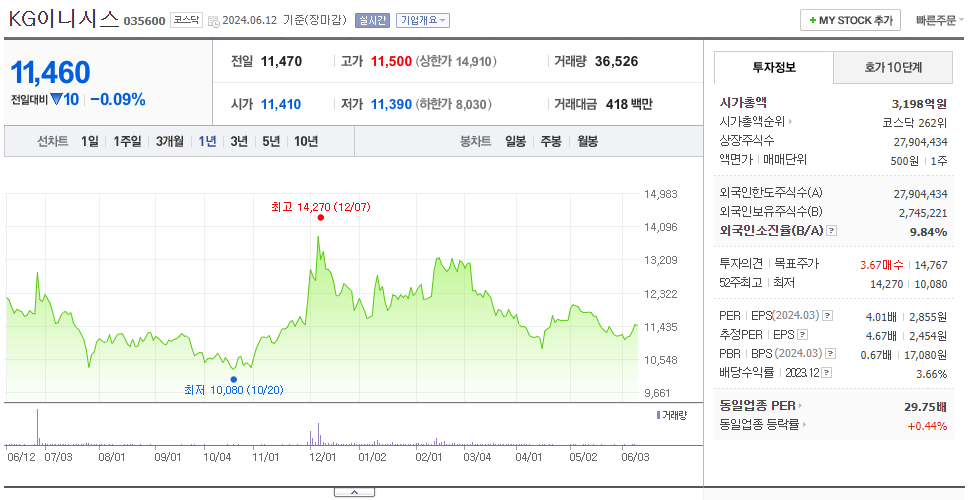Click the 투자의견 link

[x=741, y=264]
